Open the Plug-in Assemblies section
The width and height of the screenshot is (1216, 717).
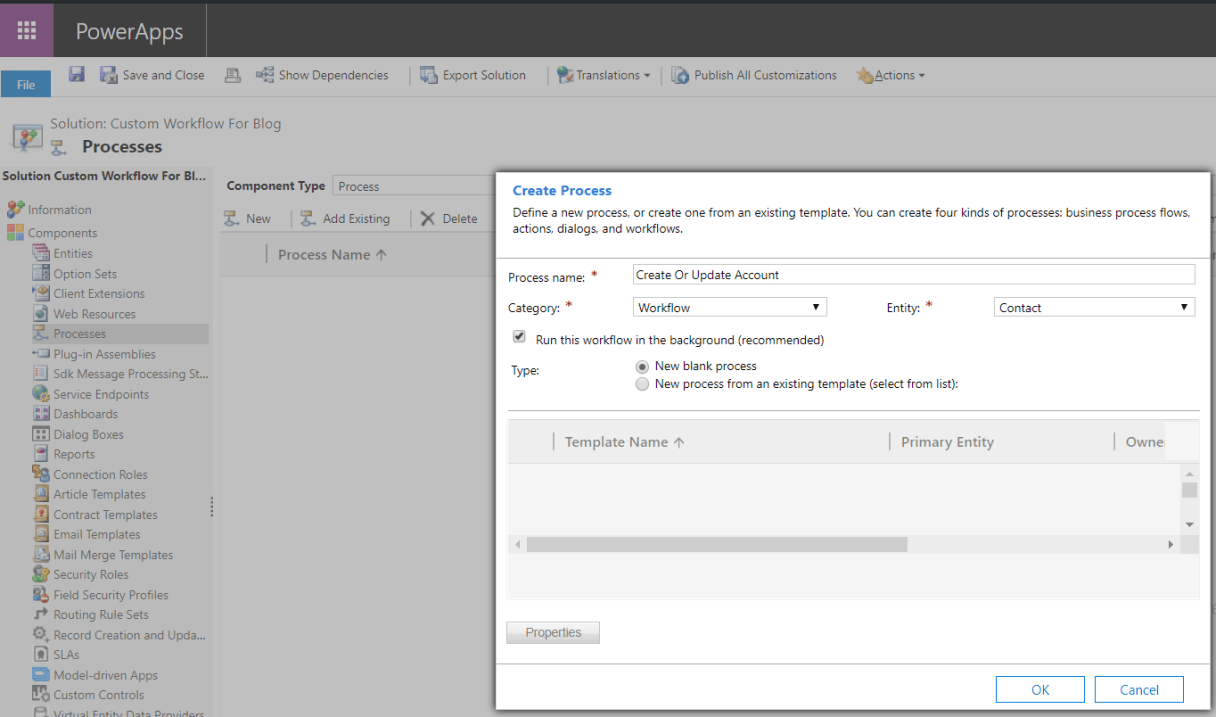pos(103,353)
